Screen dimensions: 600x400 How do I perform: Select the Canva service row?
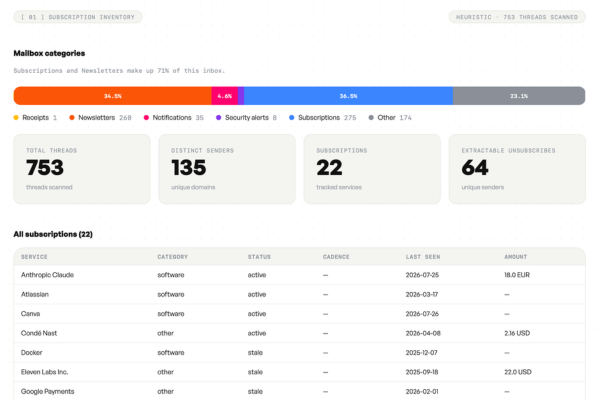299,313
